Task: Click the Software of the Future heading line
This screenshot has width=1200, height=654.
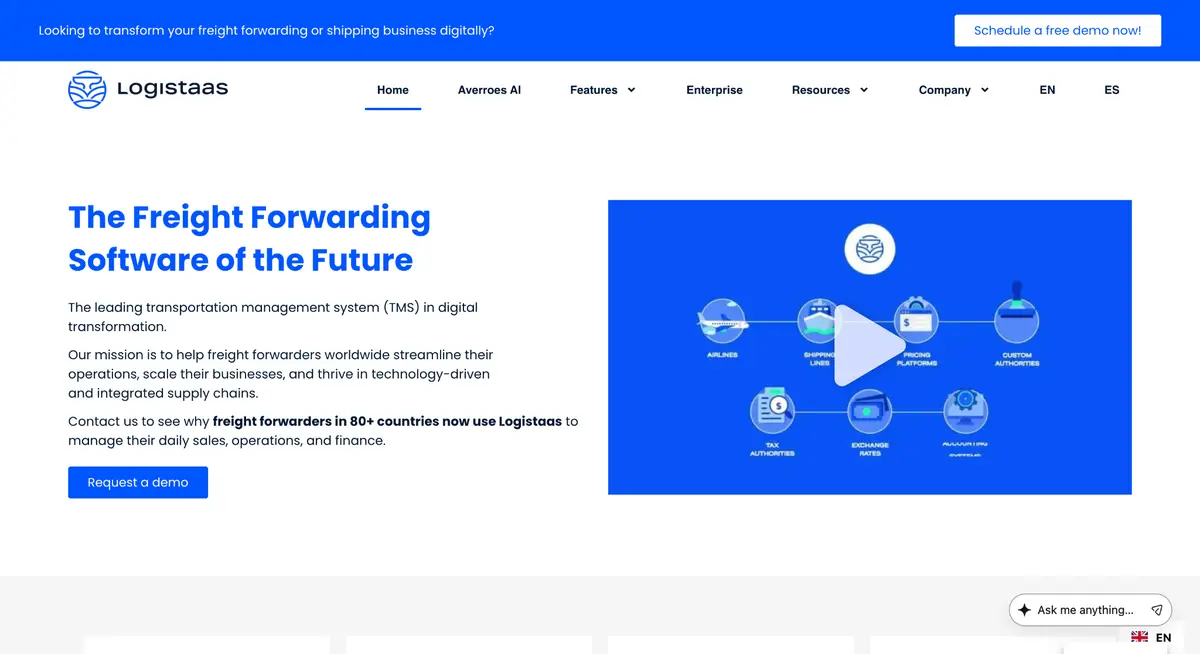Action: pyautogui.click(x=240, y=260)
